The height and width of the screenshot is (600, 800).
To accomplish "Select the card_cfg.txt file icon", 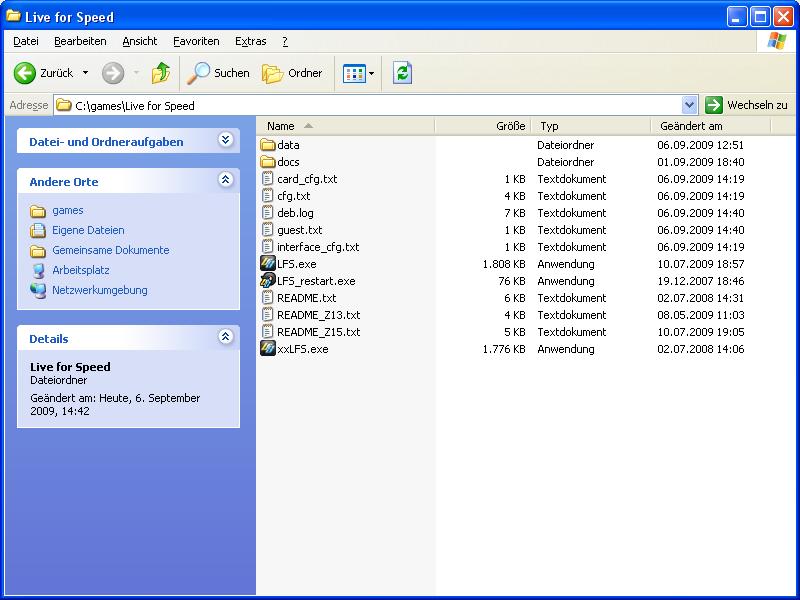I will click(268, 179).
